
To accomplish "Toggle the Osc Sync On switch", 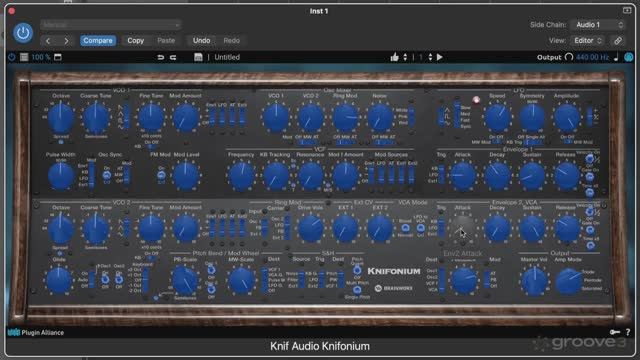I will click(107, 175).
